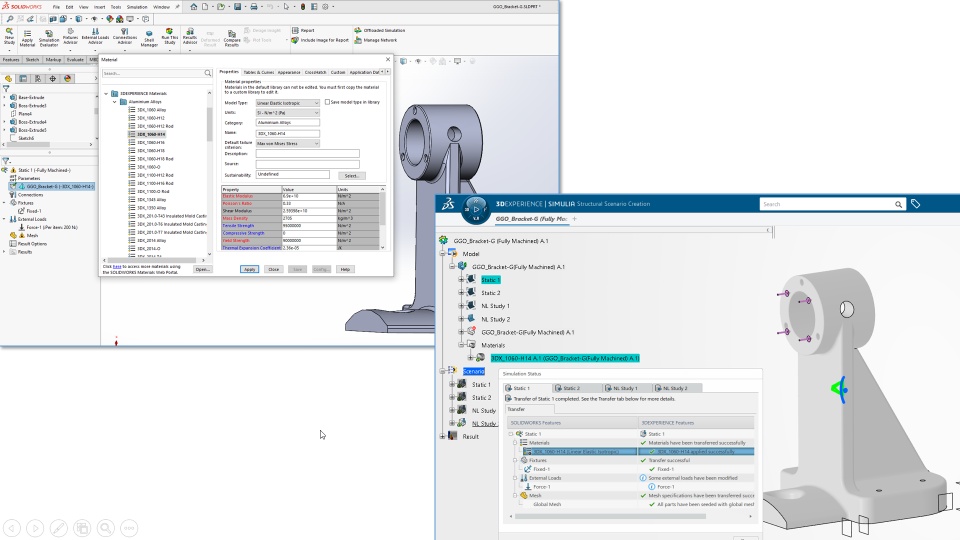Open Default failure criterion dropdown
960x540 pixels.
click(287, 143)
